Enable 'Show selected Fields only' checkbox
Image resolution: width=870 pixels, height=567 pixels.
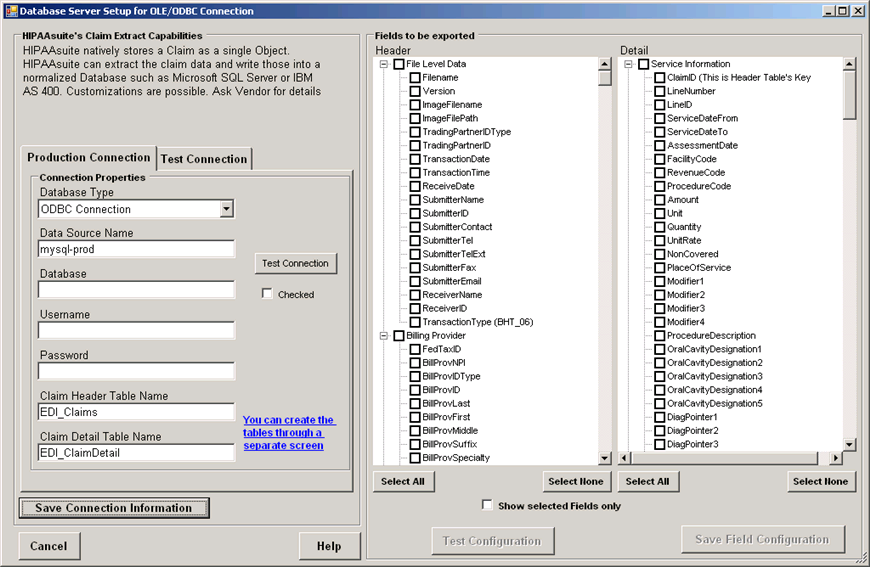pos(487,505)
